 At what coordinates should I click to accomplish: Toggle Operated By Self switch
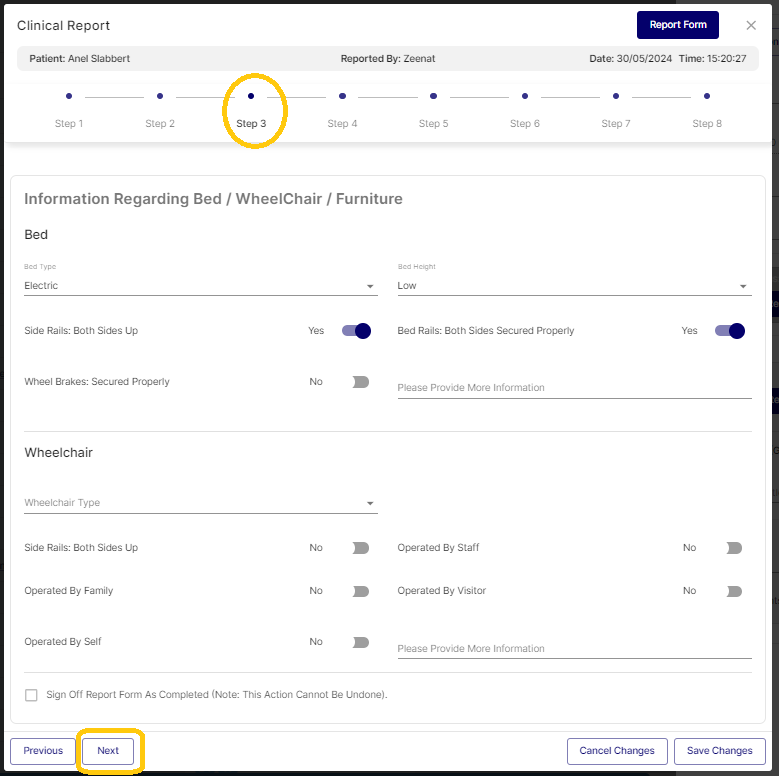point(360,642)
